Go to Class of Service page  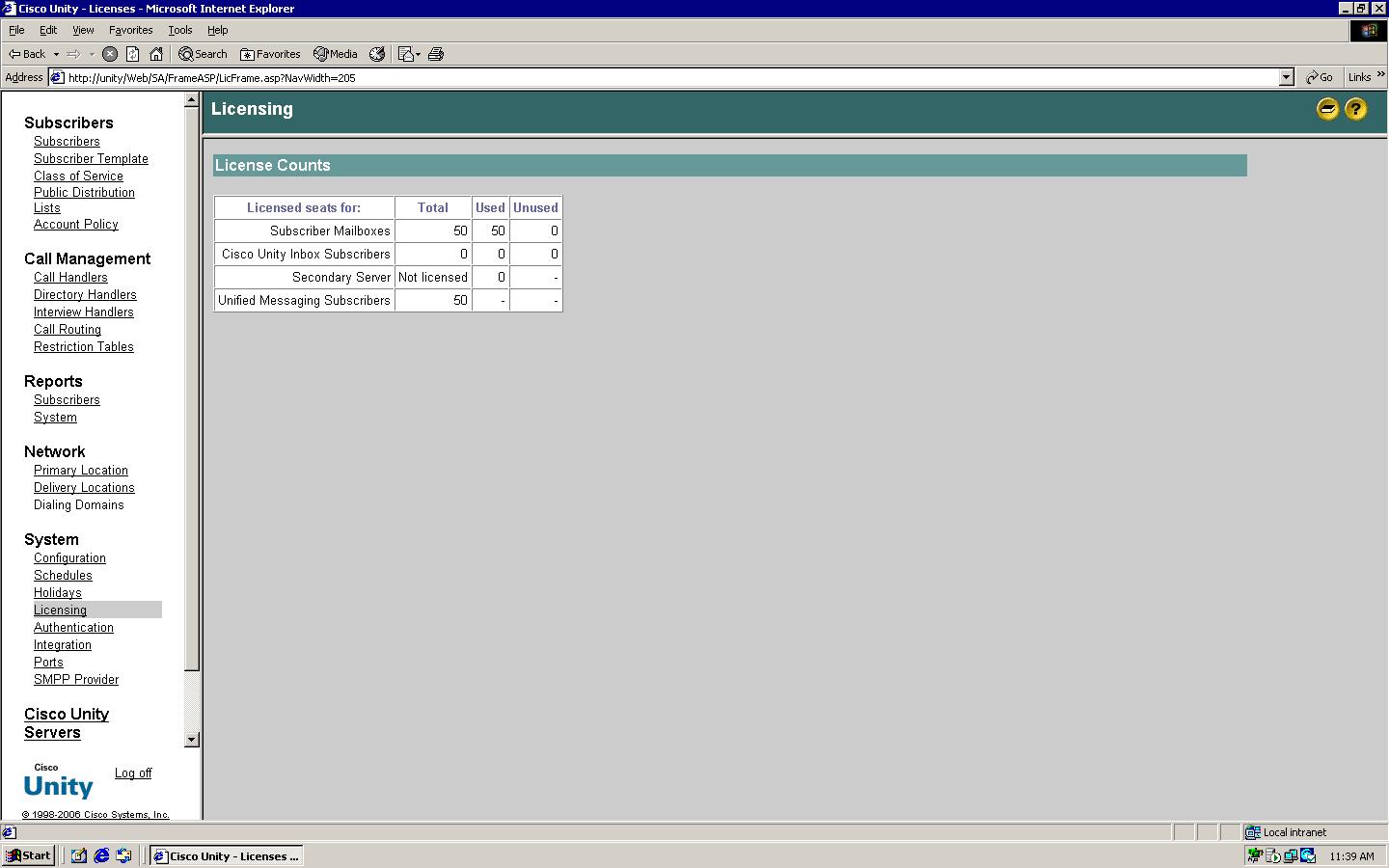point(78,176)
